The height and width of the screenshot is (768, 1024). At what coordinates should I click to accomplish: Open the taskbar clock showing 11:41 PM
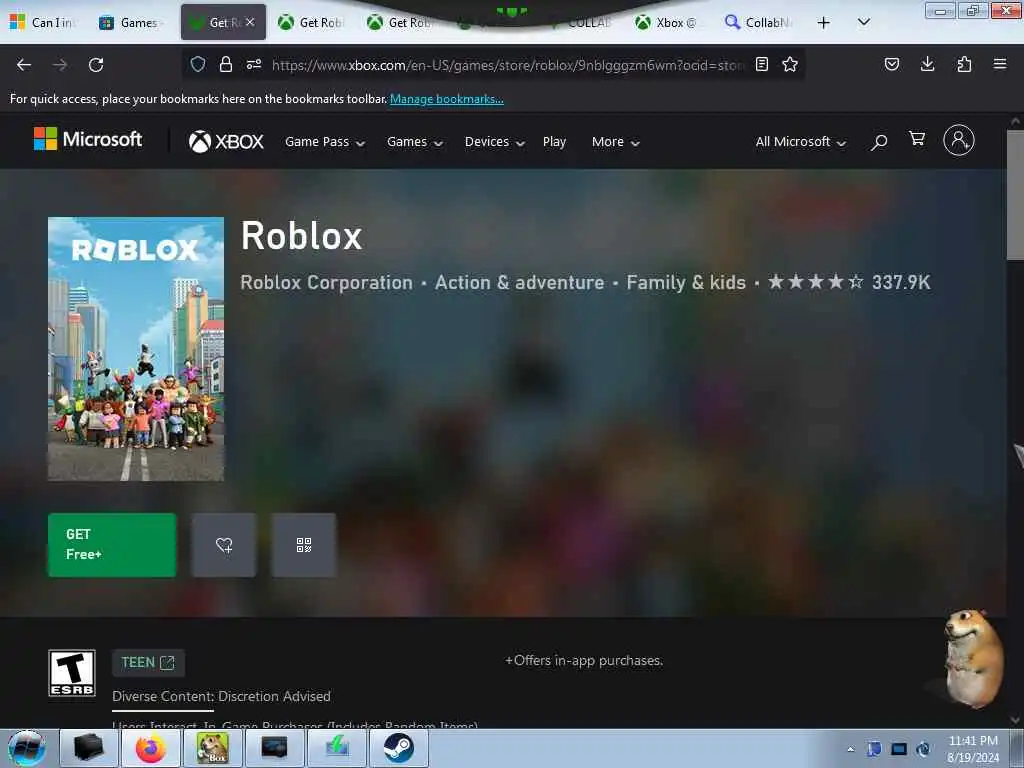point(973,749)
